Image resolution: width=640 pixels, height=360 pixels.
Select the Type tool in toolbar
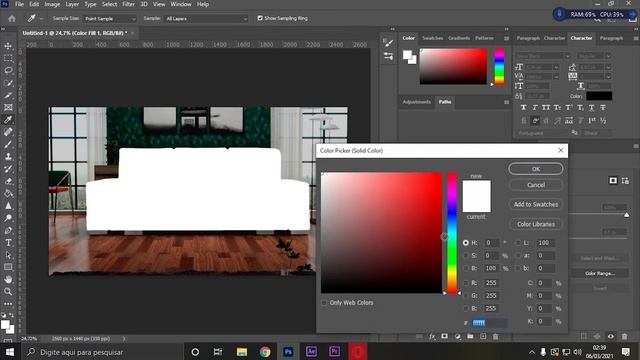[8, 242]
